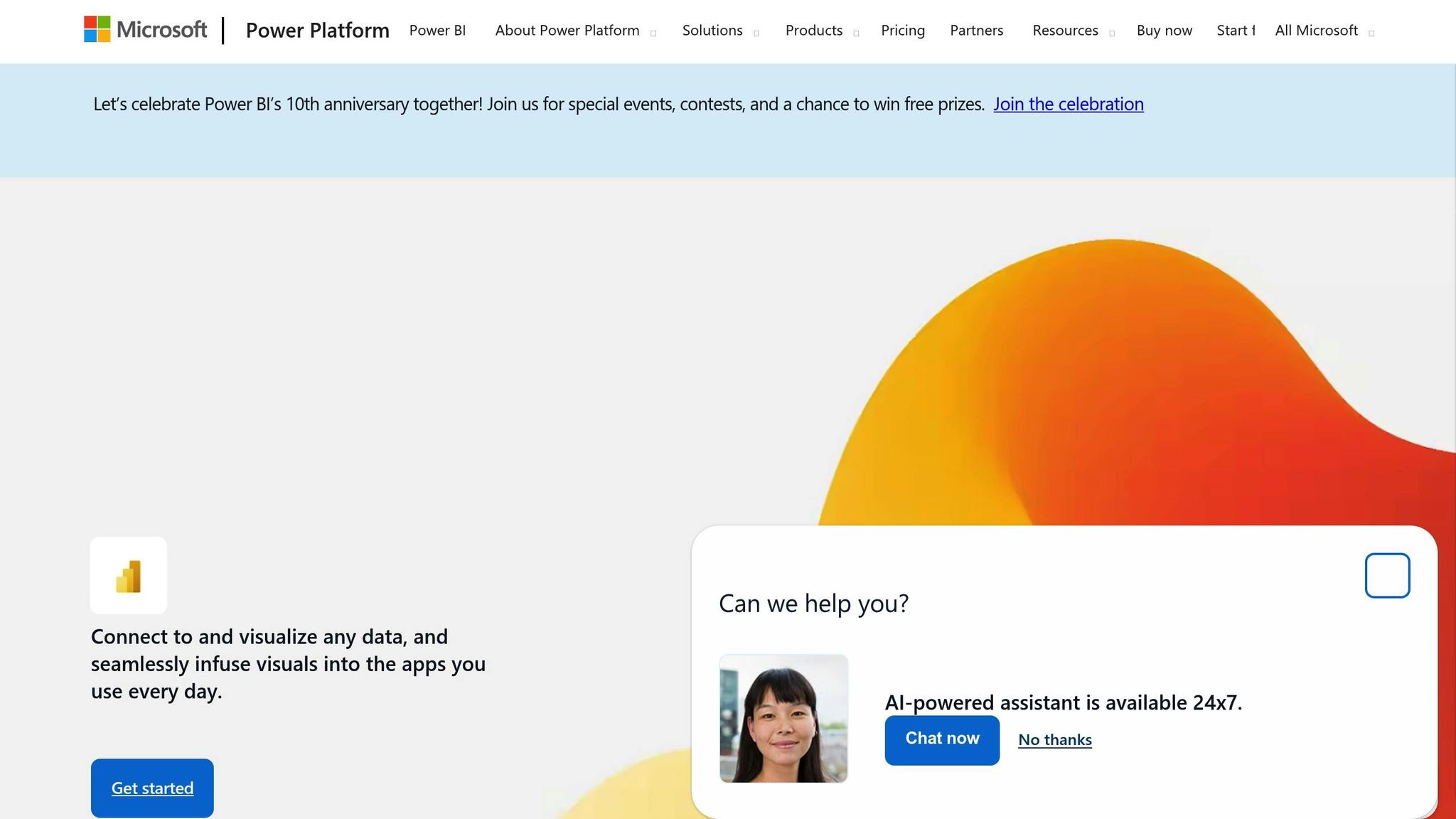Click the AI assistant's profile photo
The image size is (1456, 819).
pos(783,718)
